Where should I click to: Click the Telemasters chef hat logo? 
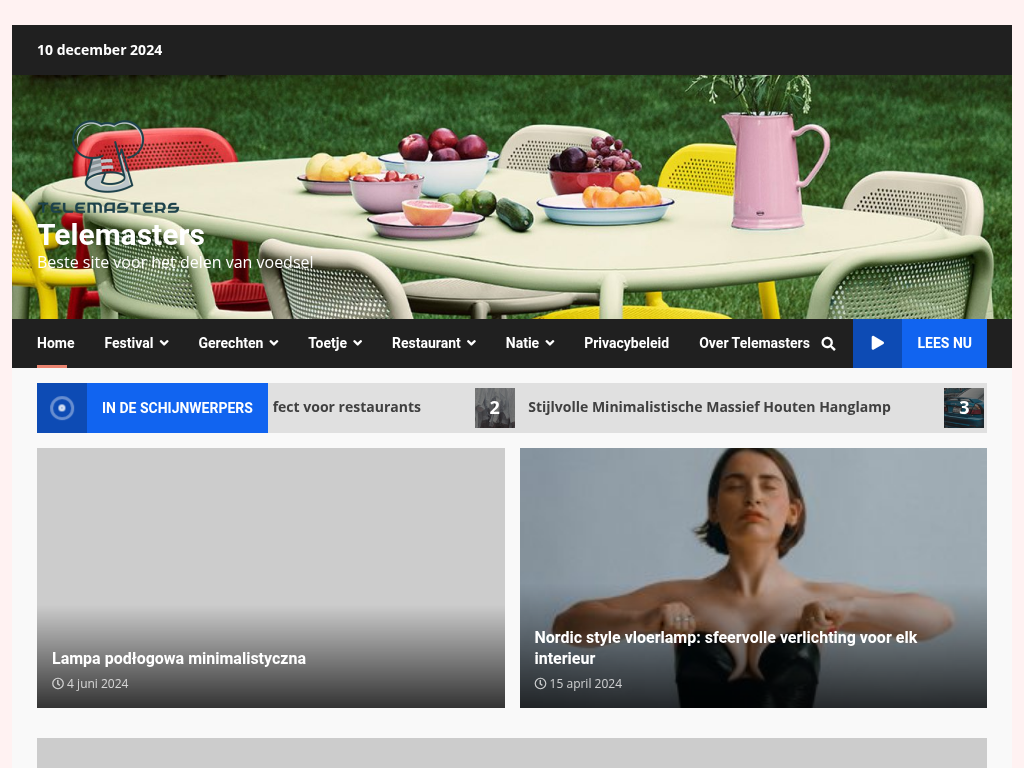click(x=109, y=166)
